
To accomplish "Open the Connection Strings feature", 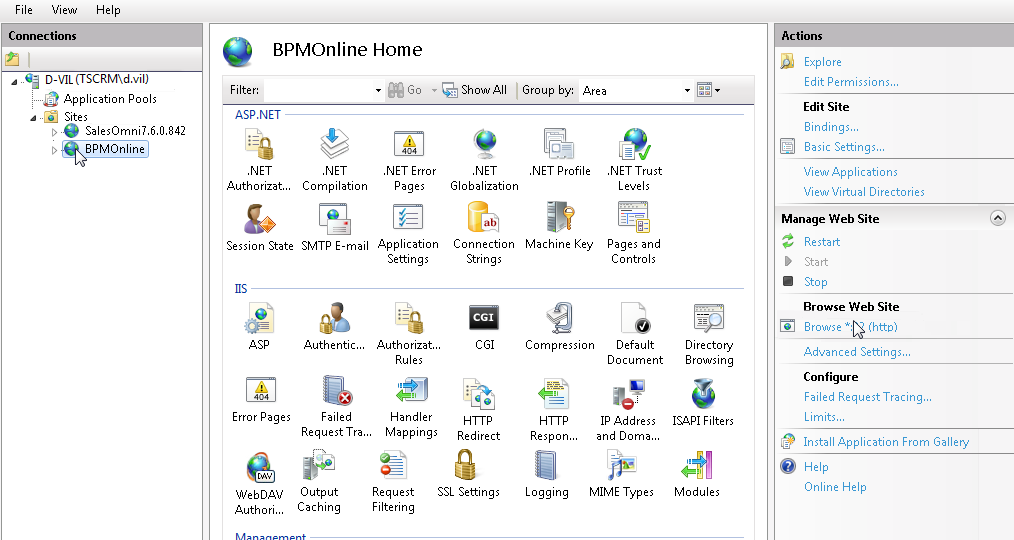I will [484, 233].
